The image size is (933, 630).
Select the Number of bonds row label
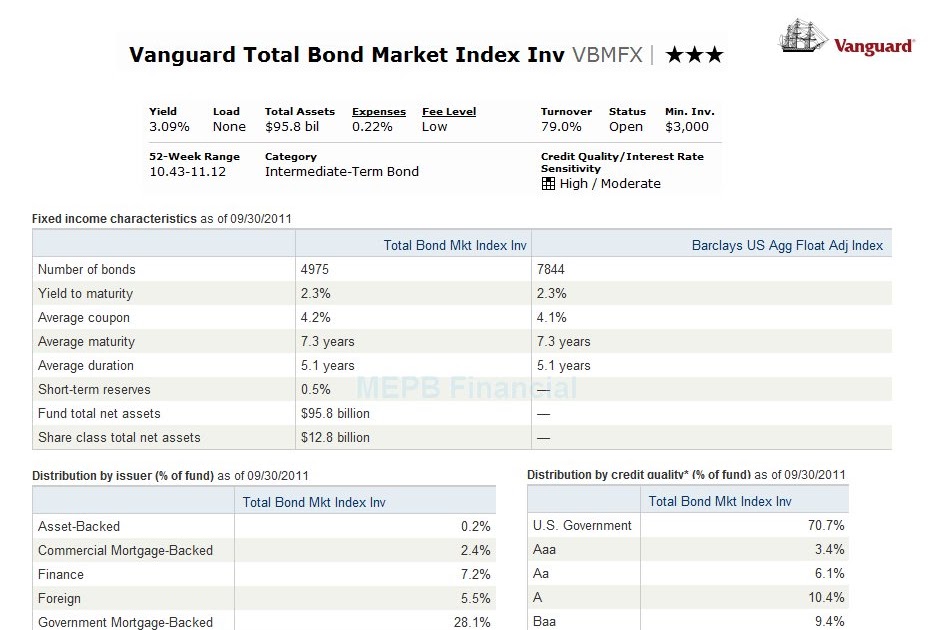(x=87, y=269)
